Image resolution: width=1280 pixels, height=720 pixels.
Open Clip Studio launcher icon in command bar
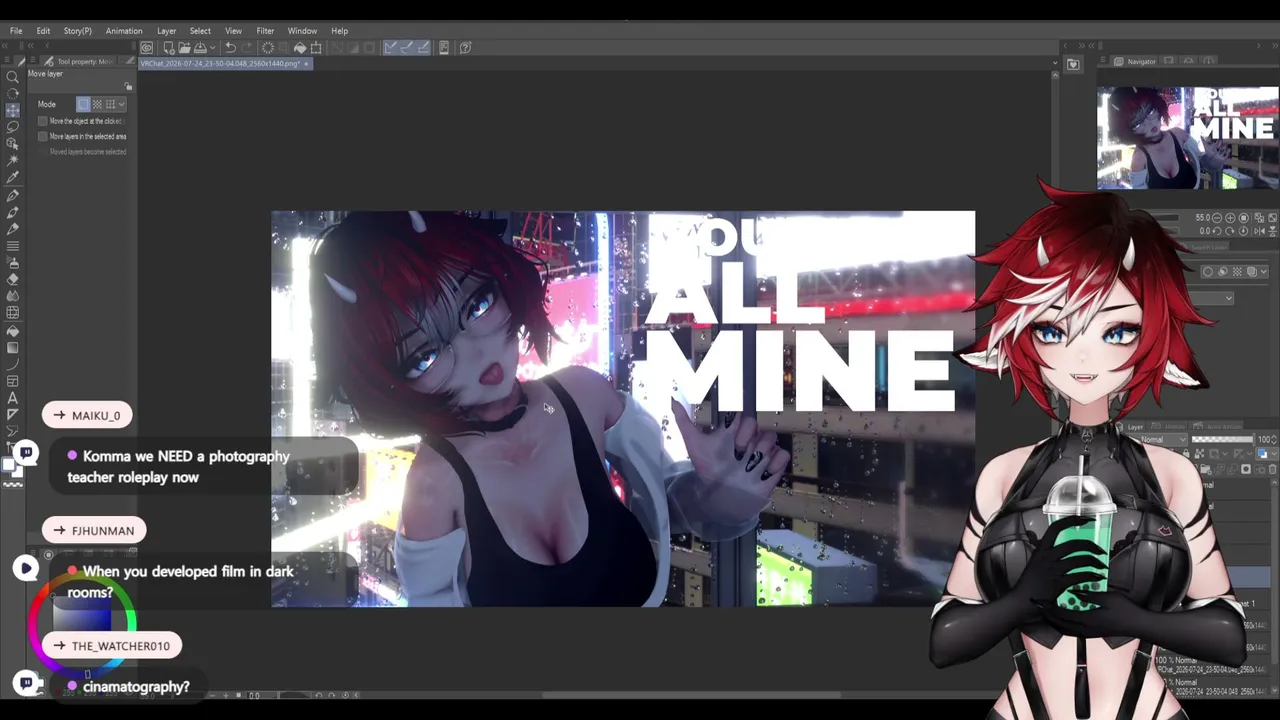(147, 47)
